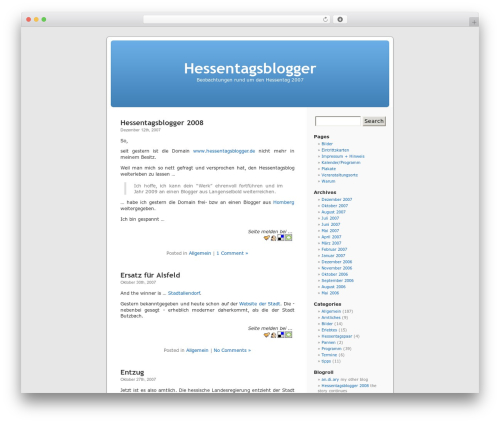
Task: Open the Oktober 2006 archive
Action: pyautogui.click(x=334, y=274)
